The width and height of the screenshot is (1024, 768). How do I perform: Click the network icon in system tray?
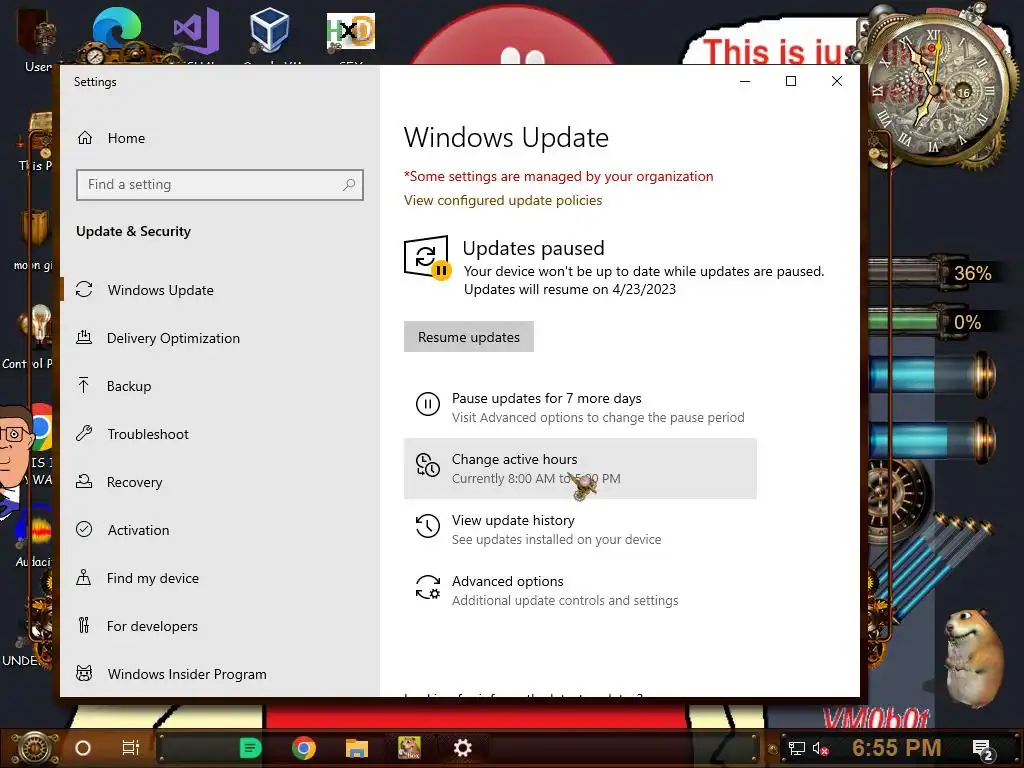(796, 748)
